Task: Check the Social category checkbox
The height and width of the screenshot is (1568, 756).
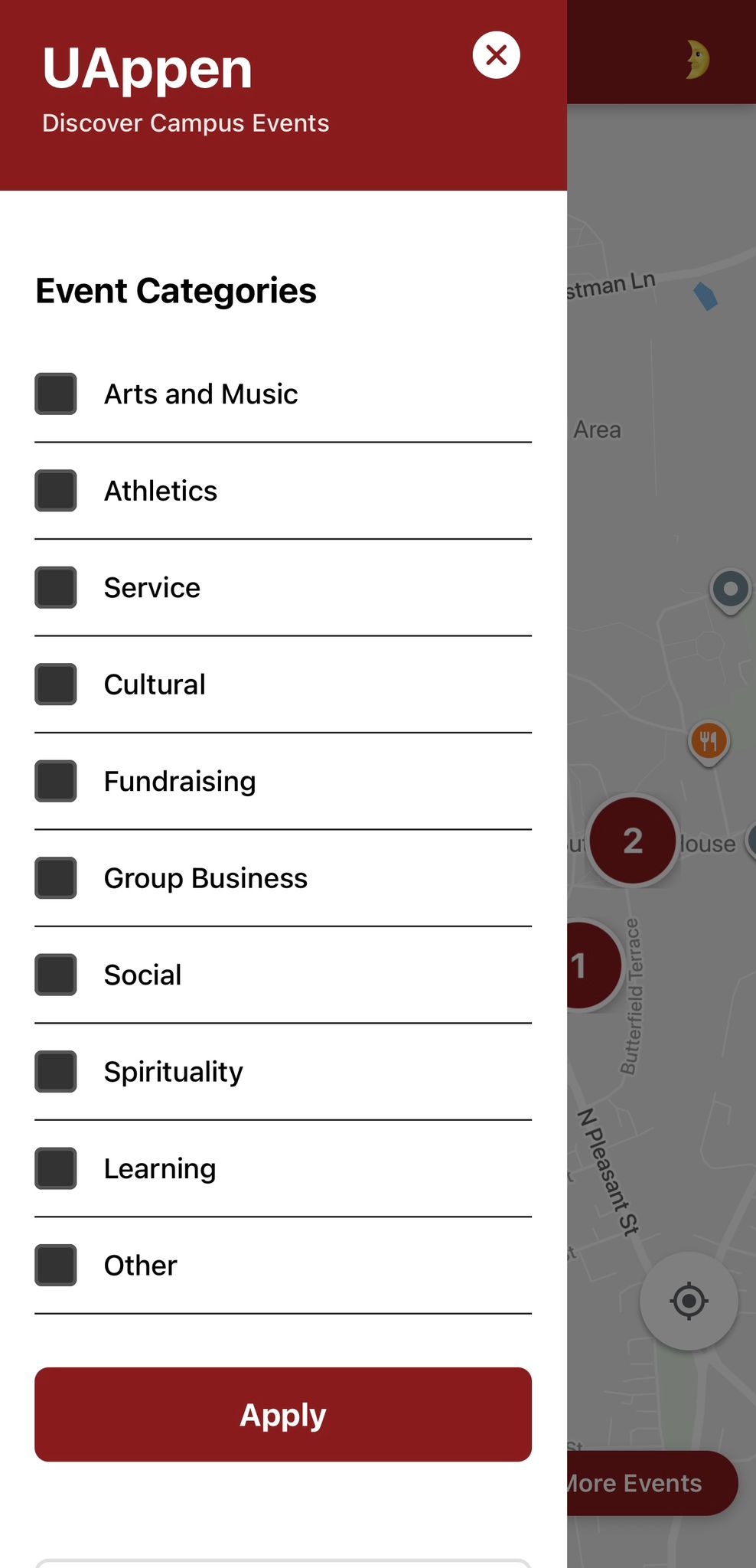Action: 56,975
